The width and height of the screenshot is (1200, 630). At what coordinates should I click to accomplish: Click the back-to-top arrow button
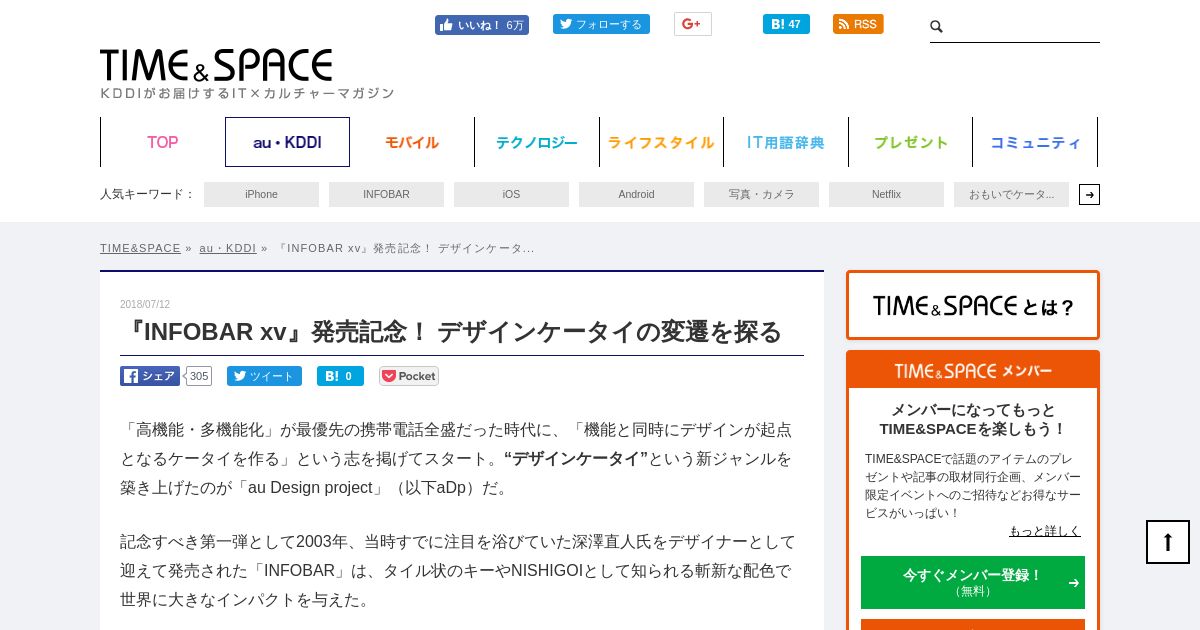pyautogui.click(x=1168, y=542)
